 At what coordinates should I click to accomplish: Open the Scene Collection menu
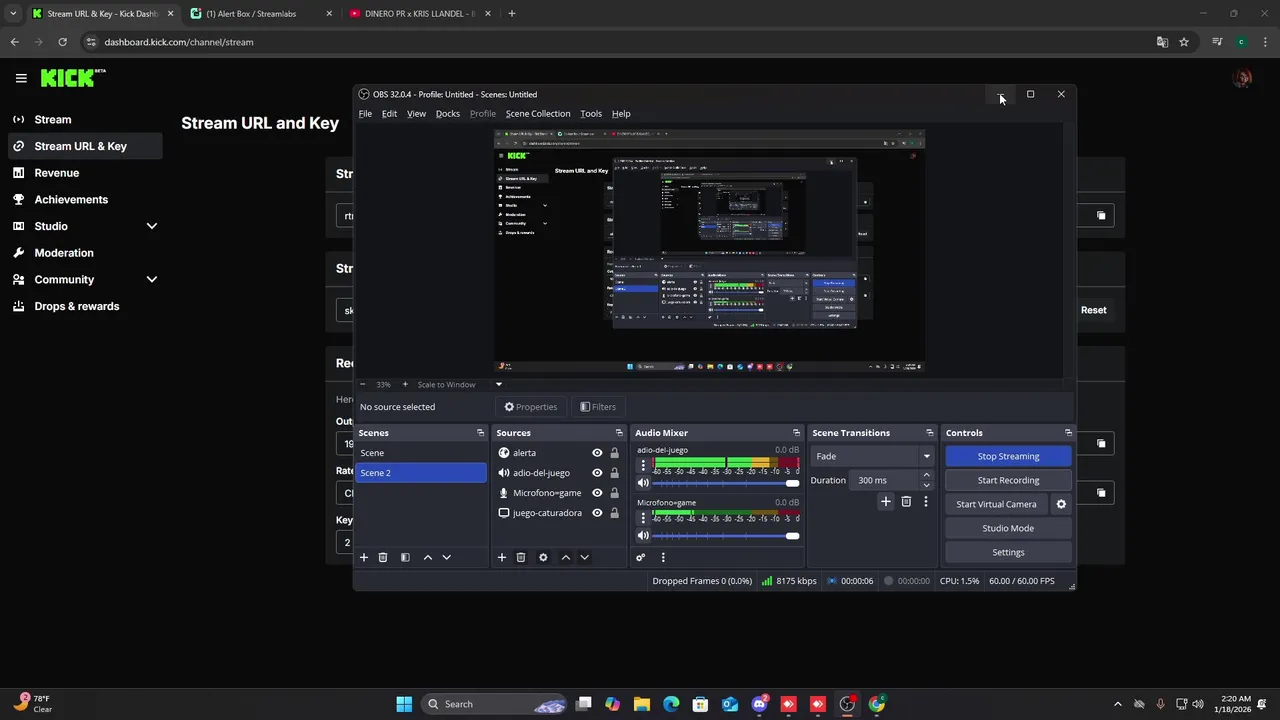538,114
